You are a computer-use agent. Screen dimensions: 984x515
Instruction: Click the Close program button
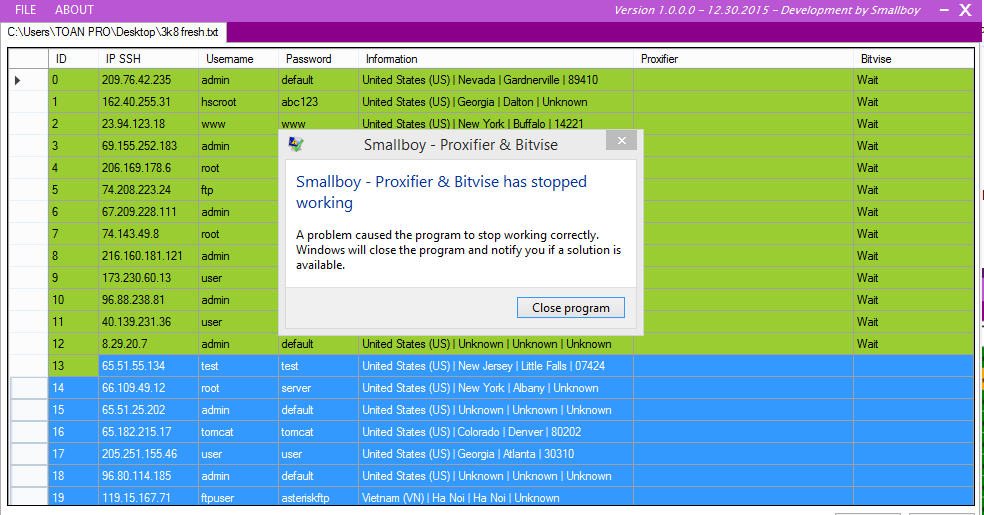pyautogui.click(x=570, y=307)
